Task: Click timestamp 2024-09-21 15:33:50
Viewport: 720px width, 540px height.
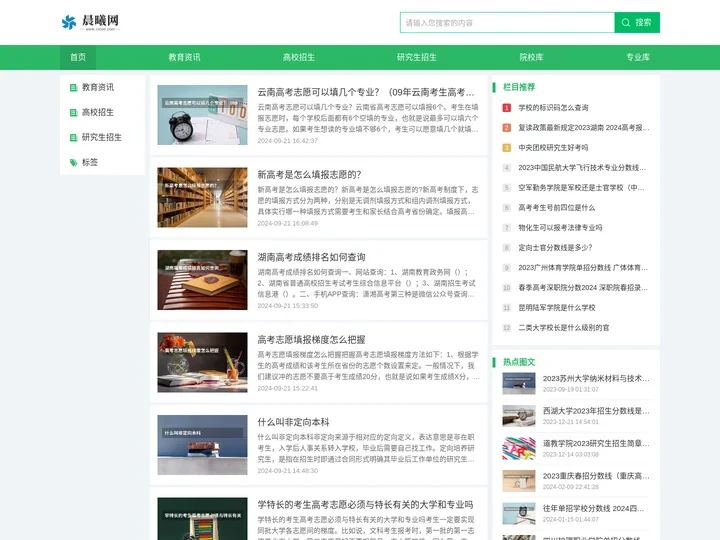Action: click(x=287, y=306)
